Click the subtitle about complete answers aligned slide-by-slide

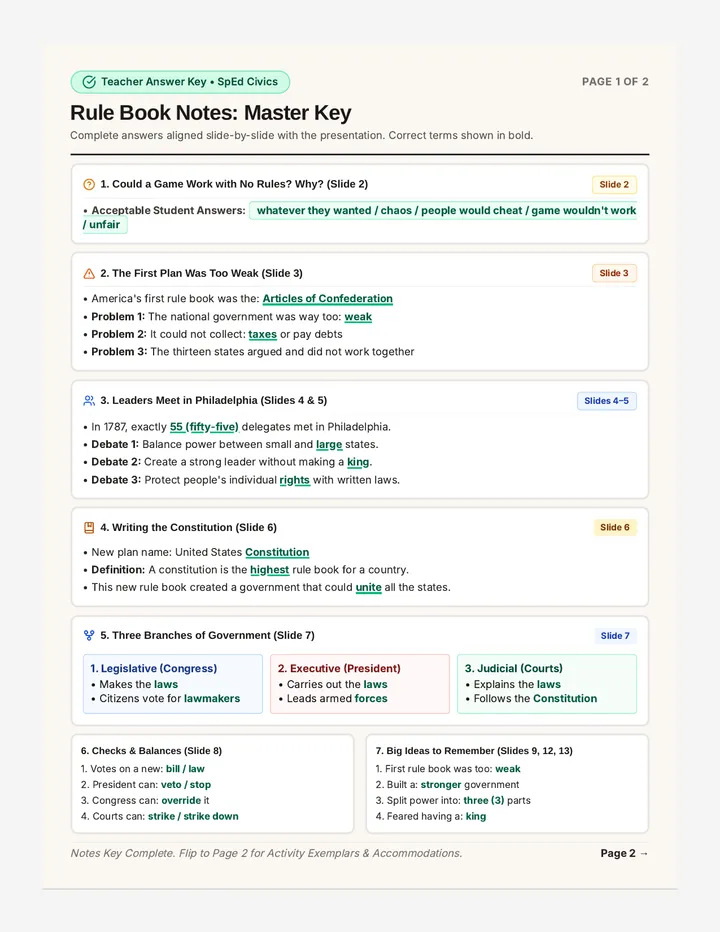coord(301,136)
